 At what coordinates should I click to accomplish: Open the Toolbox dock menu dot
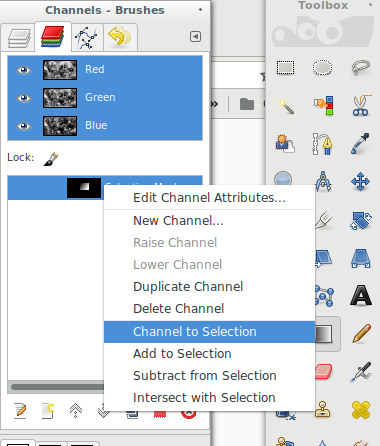(x=370, y=5)
